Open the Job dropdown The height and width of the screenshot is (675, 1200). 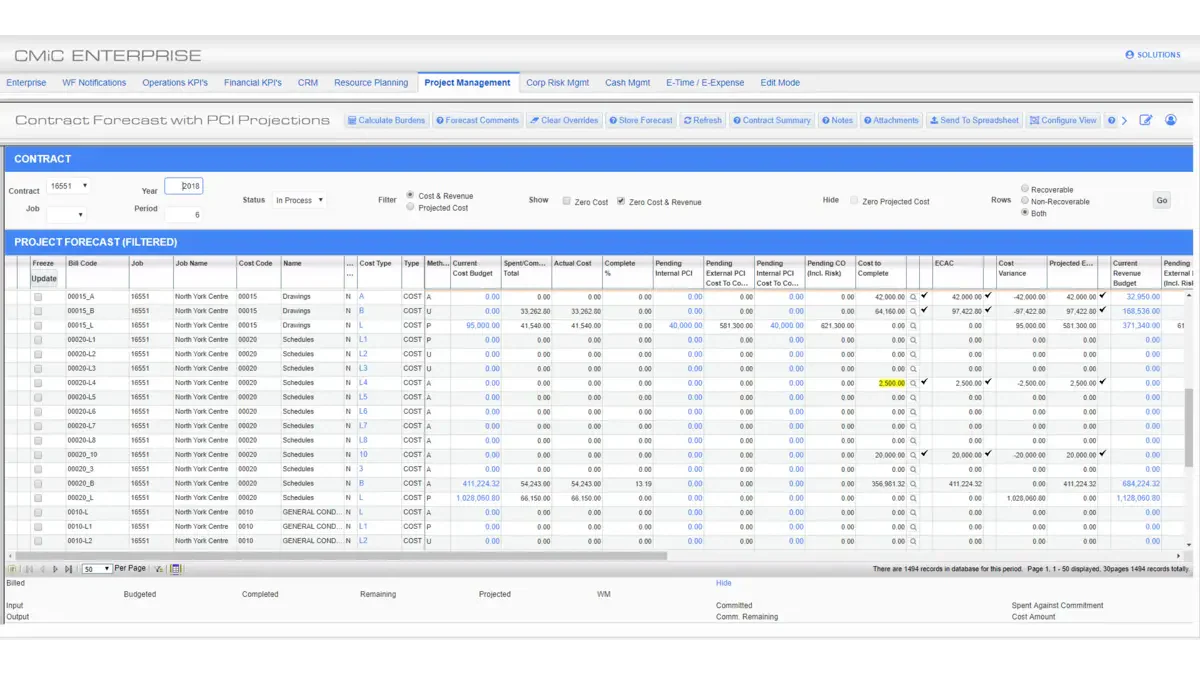[66, 215]
